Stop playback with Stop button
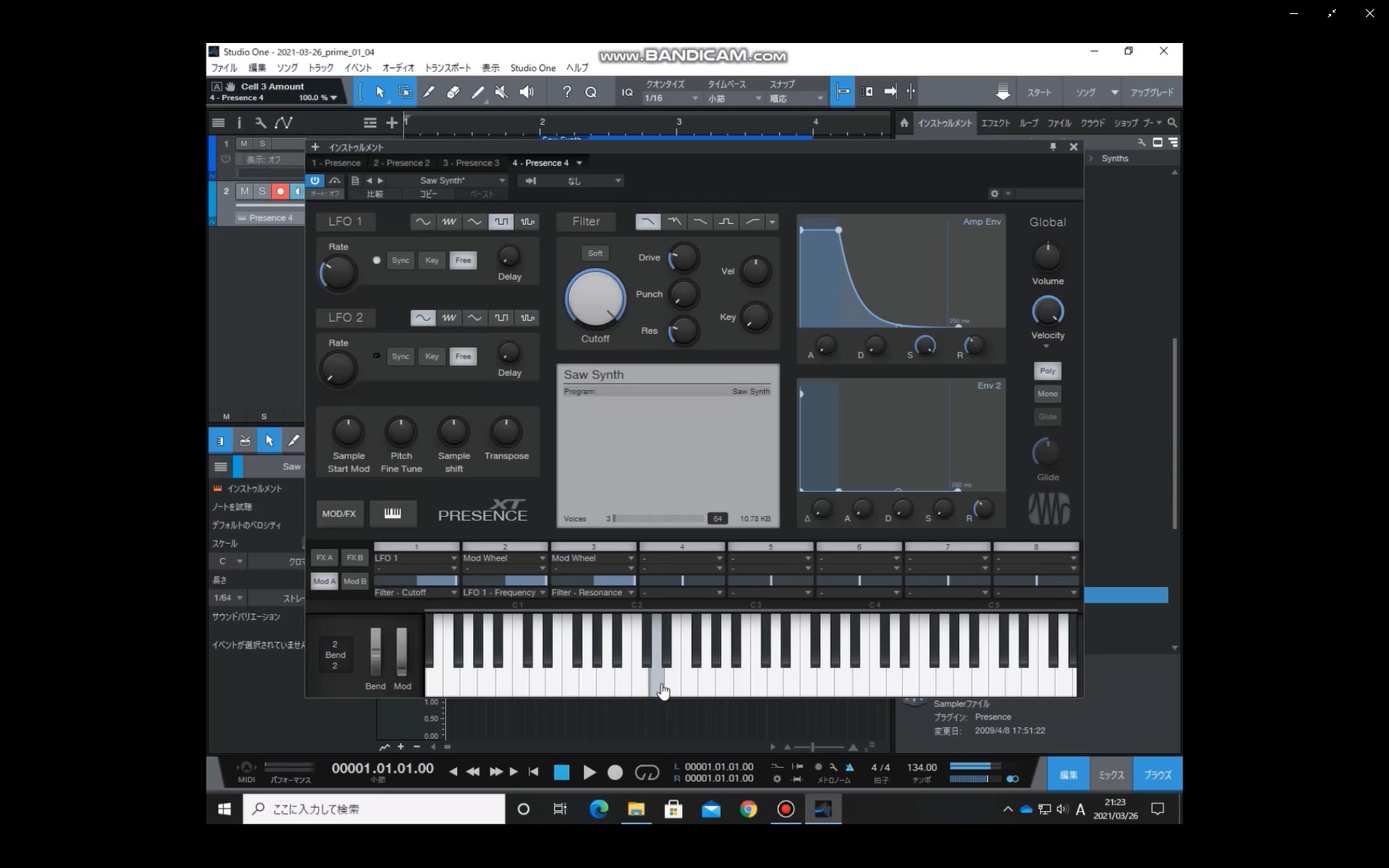Viewport: 1389px width, 868px height. pos(561,772)
